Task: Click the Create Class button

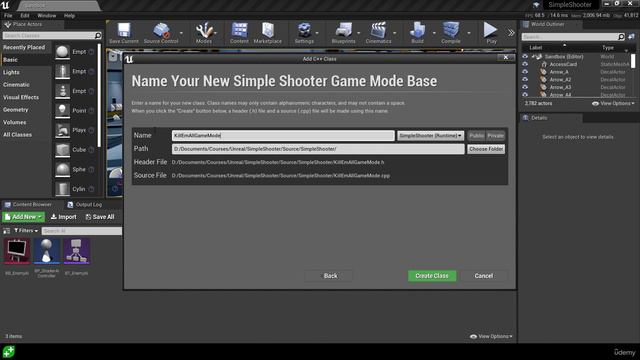Action: click(x=432, y=276)
